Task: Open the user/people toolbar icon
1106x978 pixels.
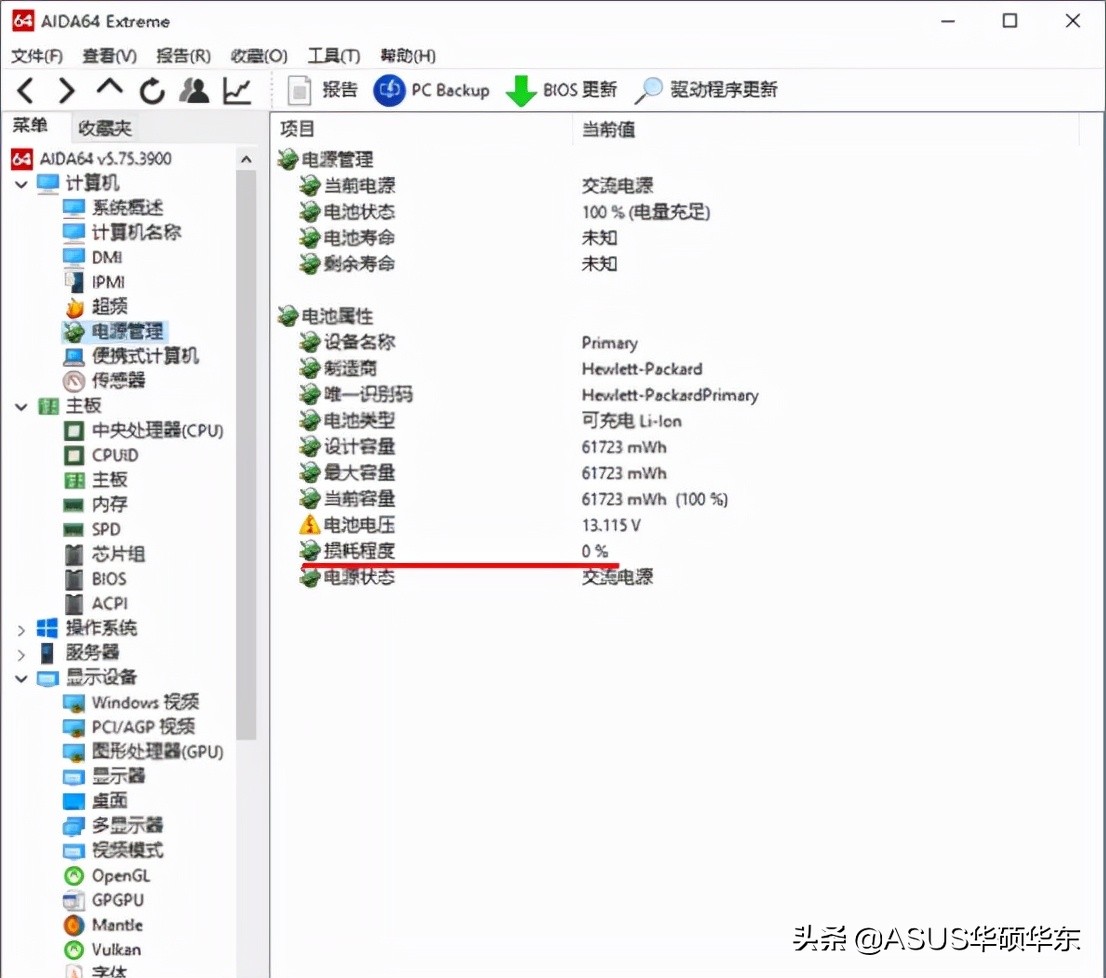Action: 194,90
